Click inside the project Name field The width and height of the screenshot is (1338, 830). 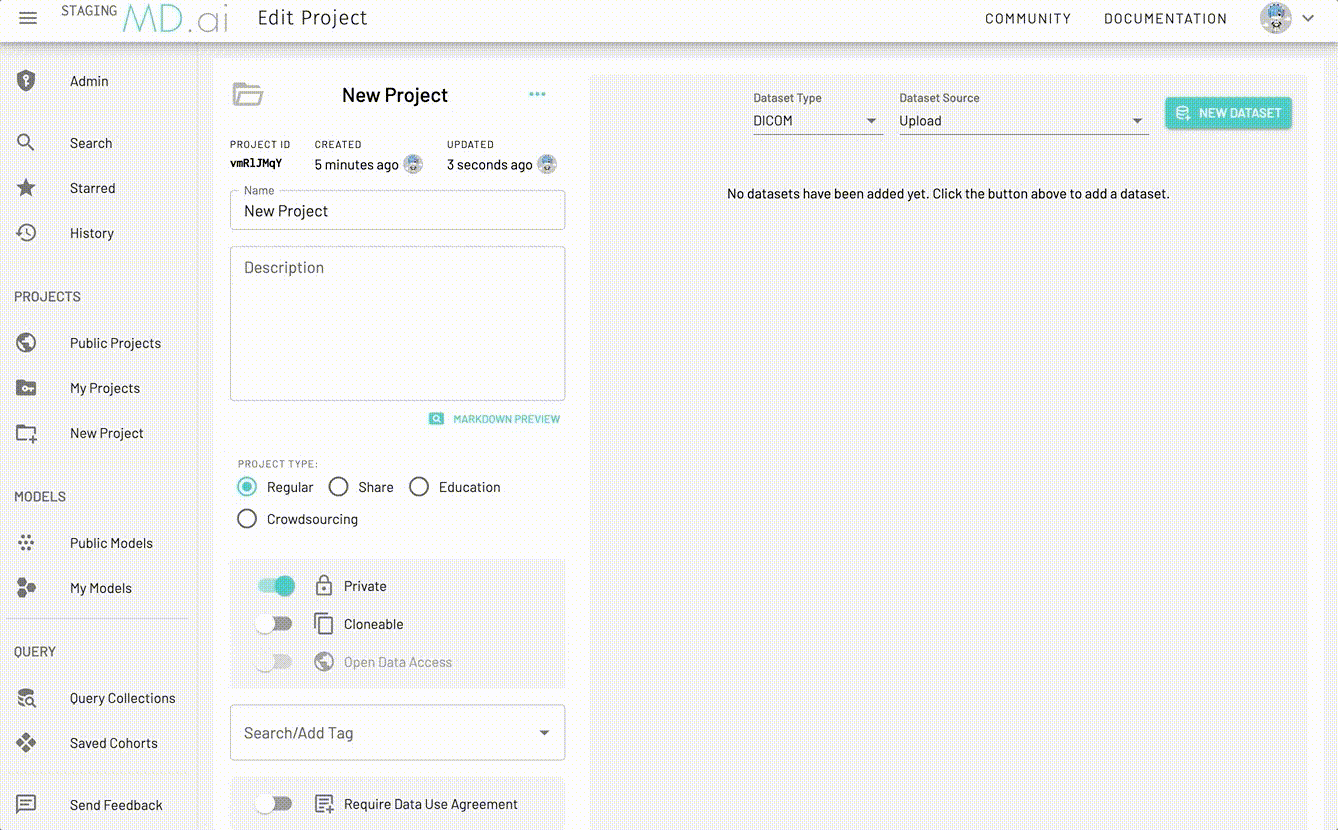tap(397, 211)
